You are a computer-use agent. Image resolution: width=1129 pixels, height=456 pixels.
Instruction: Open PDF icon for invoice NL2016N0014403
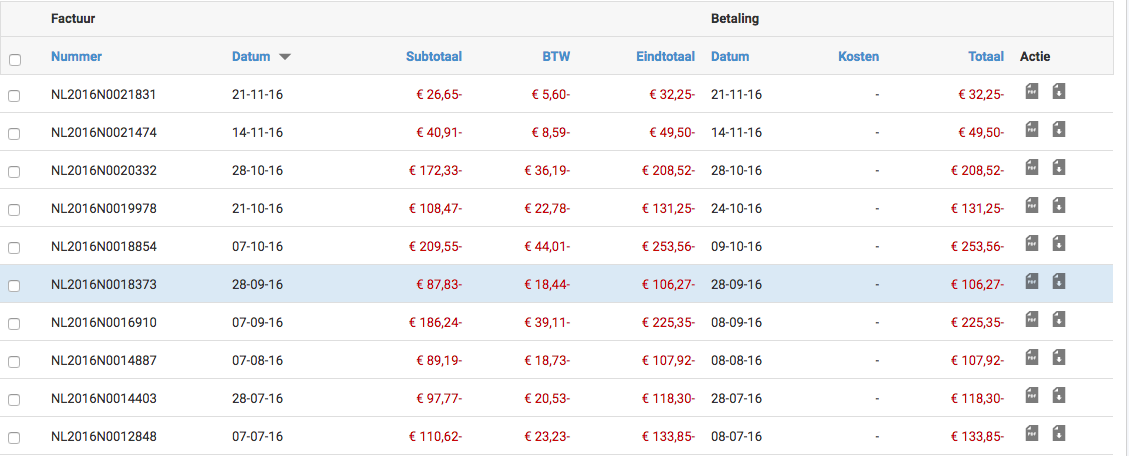1032,395
